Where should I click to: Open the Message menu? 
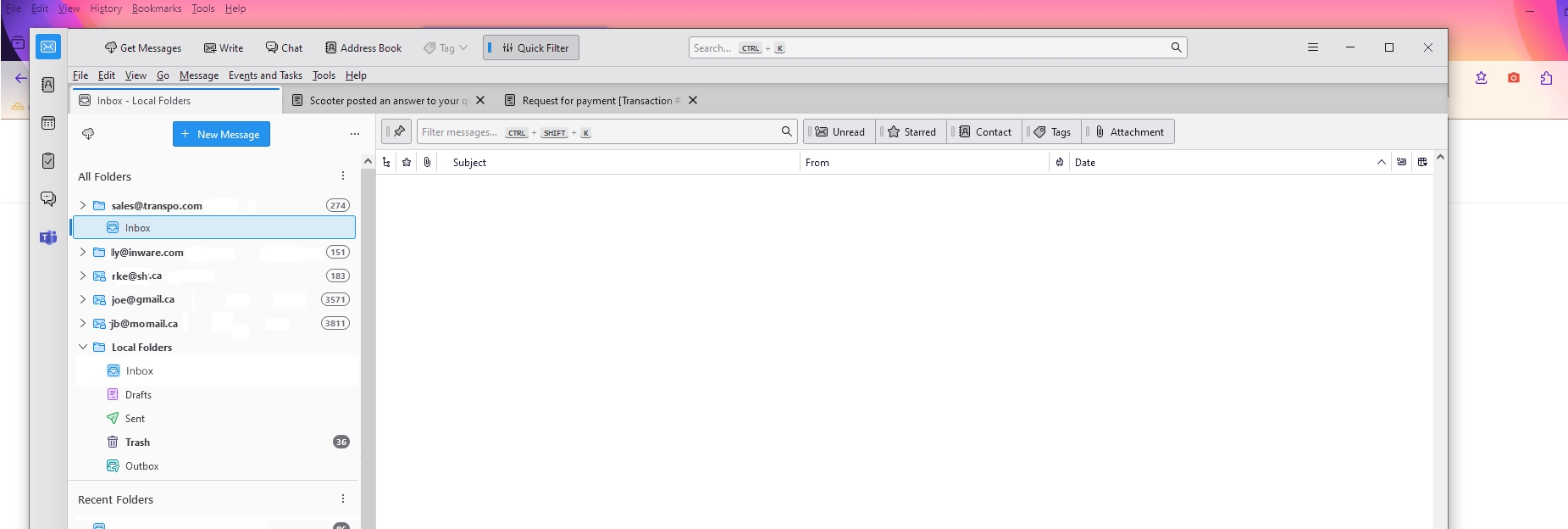(199, 75)
